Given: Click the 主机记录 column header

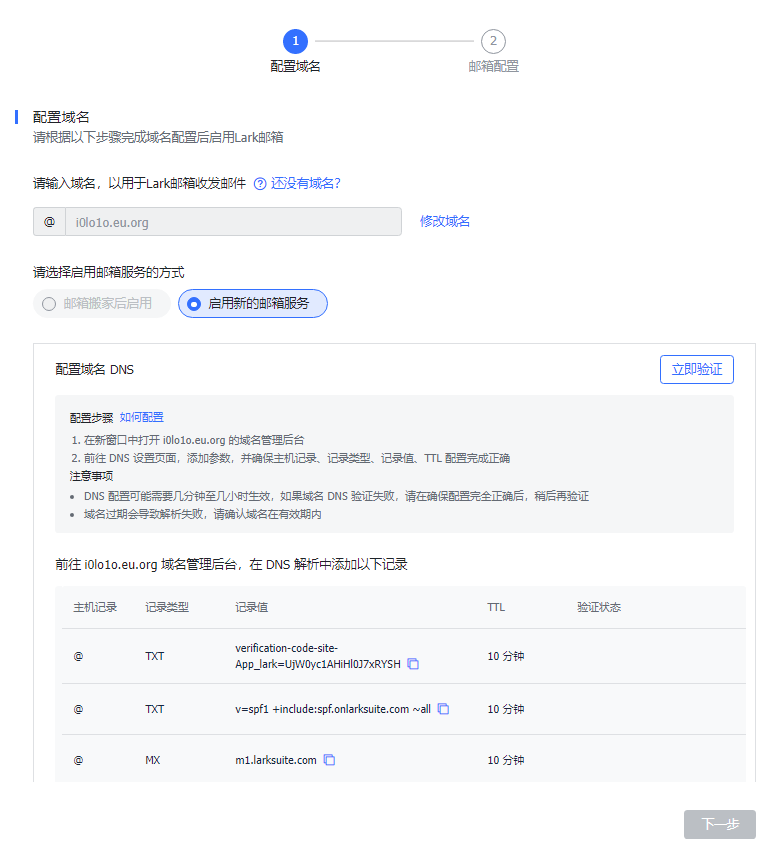Looking at the screenshot, I should pyautogui.click(x=95, y=607).
